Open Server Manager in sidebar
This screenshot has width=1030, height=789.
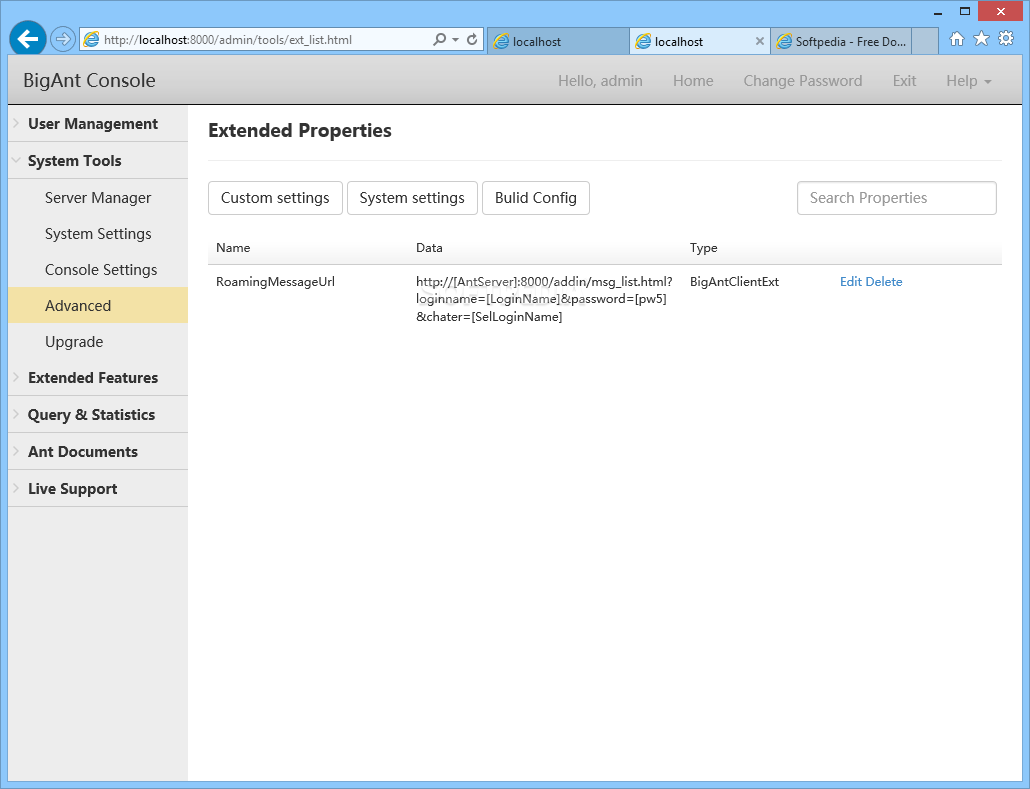click(98, 198)
